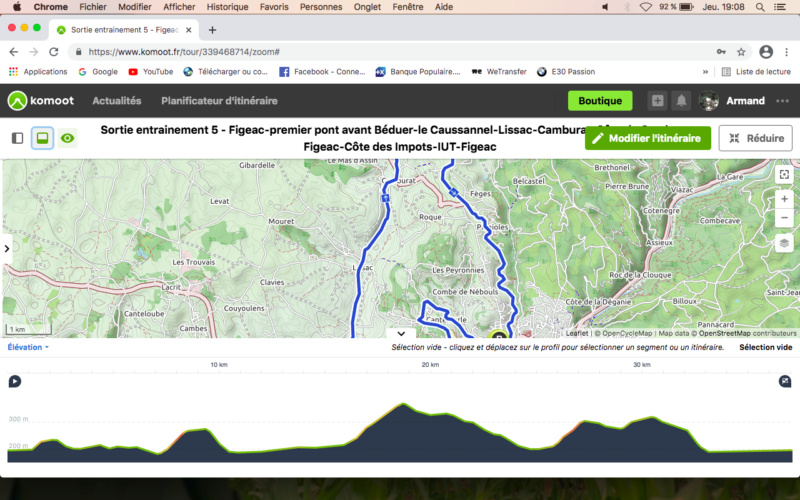The width and height of the screenshot is (800, 500).
Task: Open the Banque Populaire bookmark
Action: click(x=418, y=72)
